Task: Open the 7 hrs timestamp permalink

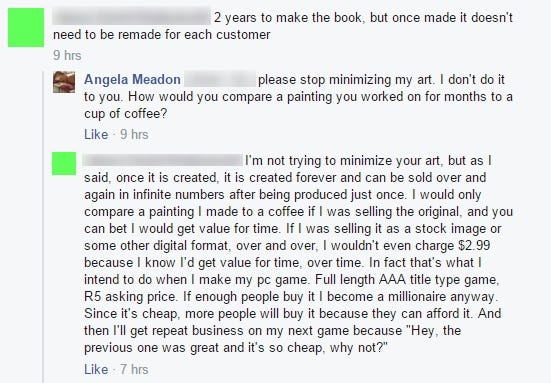Action: pos(134,369)
